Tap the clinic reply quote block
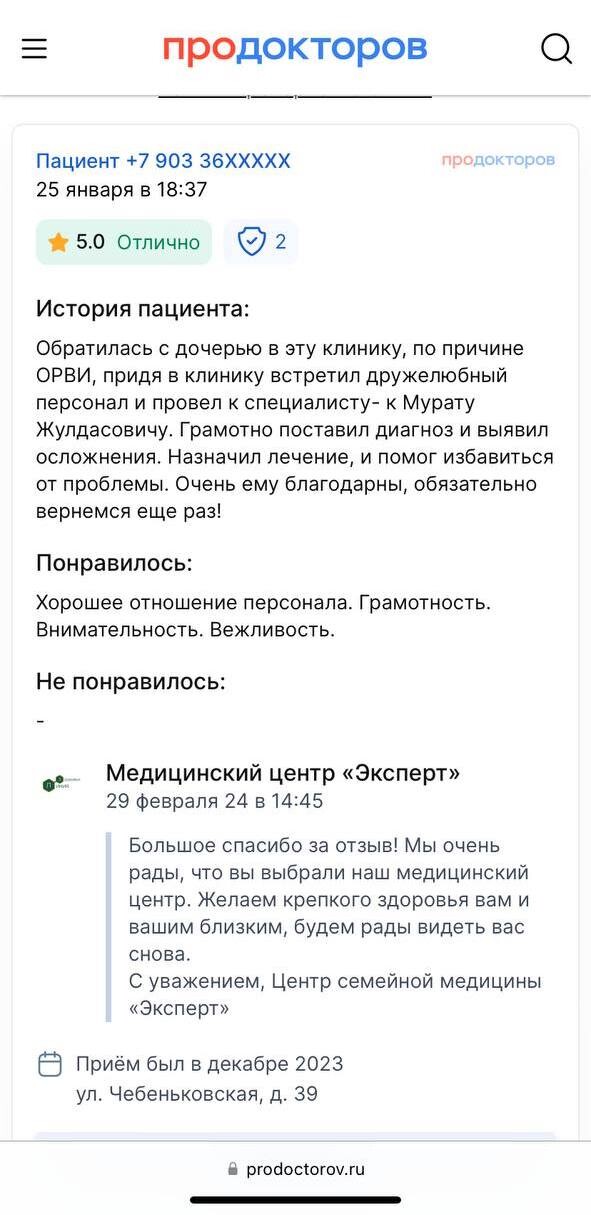Viewport: 591px width, 1215px height. pos(330,926)
